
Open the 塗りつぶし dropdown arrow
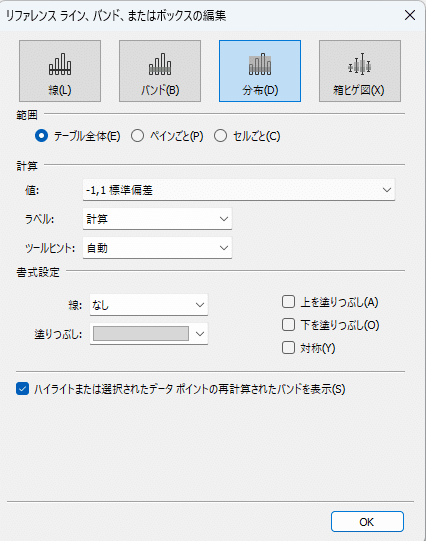(200, 334)
